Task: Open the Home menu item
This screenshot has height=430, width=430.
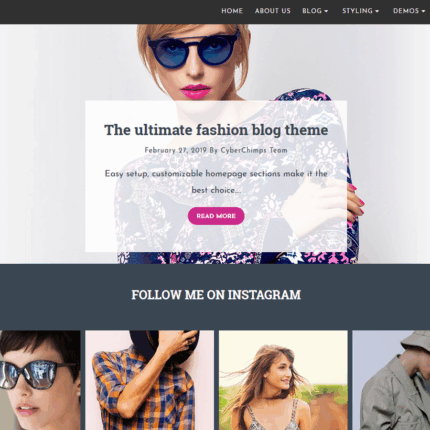Action: 232,11
